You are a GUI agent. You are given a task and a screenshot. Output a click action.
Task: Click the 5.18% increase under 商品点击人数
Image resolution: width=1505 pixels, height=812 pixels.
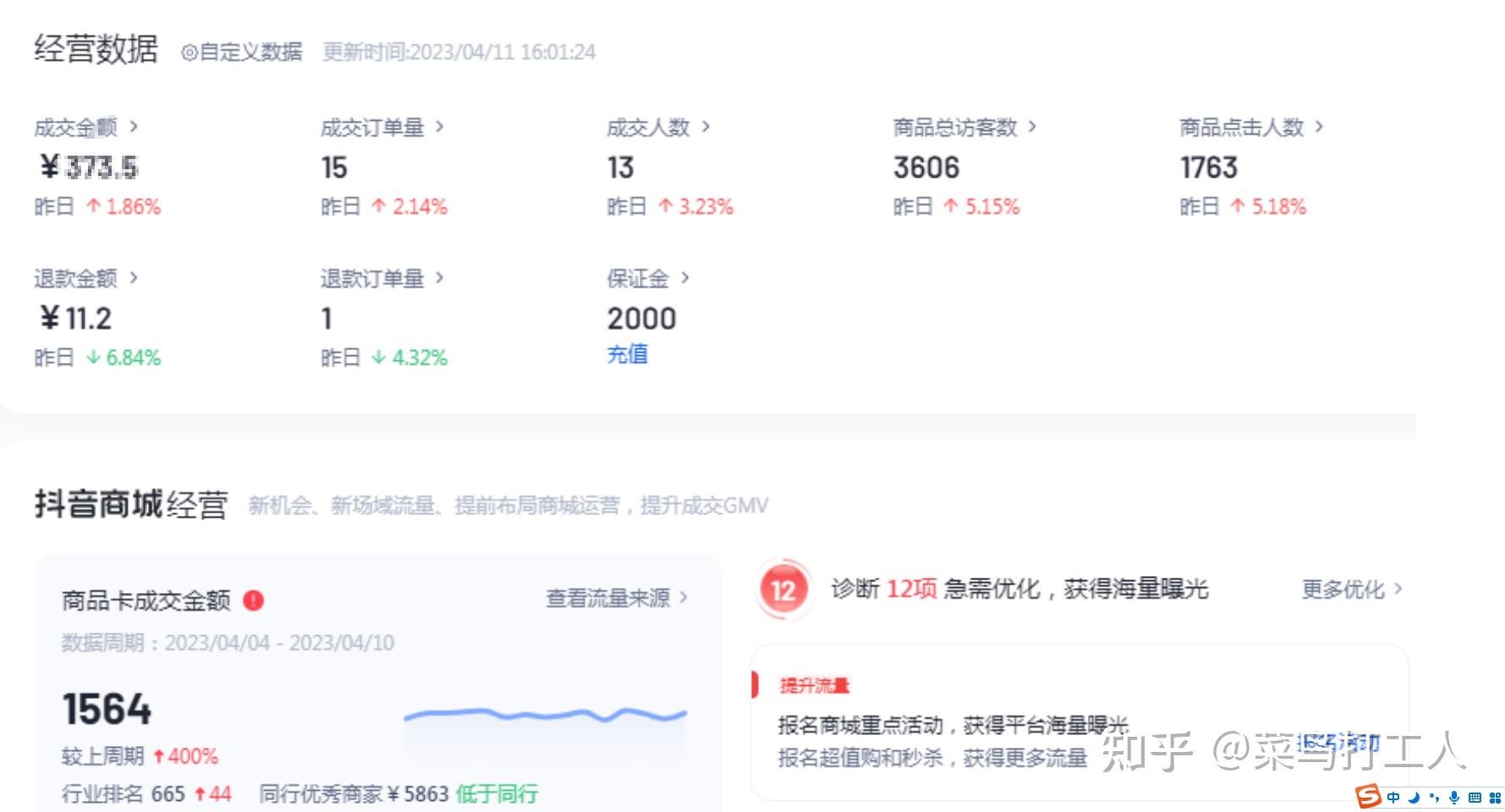pyautogui.click(x=1269, y=206)
